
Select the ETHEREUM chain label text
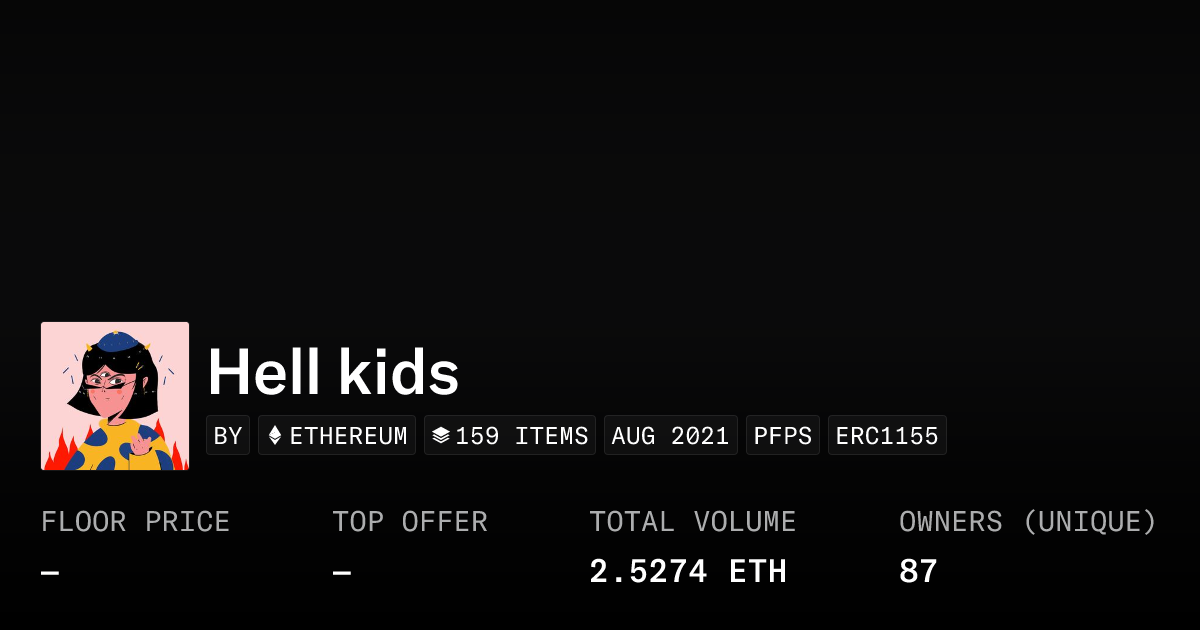348,436
